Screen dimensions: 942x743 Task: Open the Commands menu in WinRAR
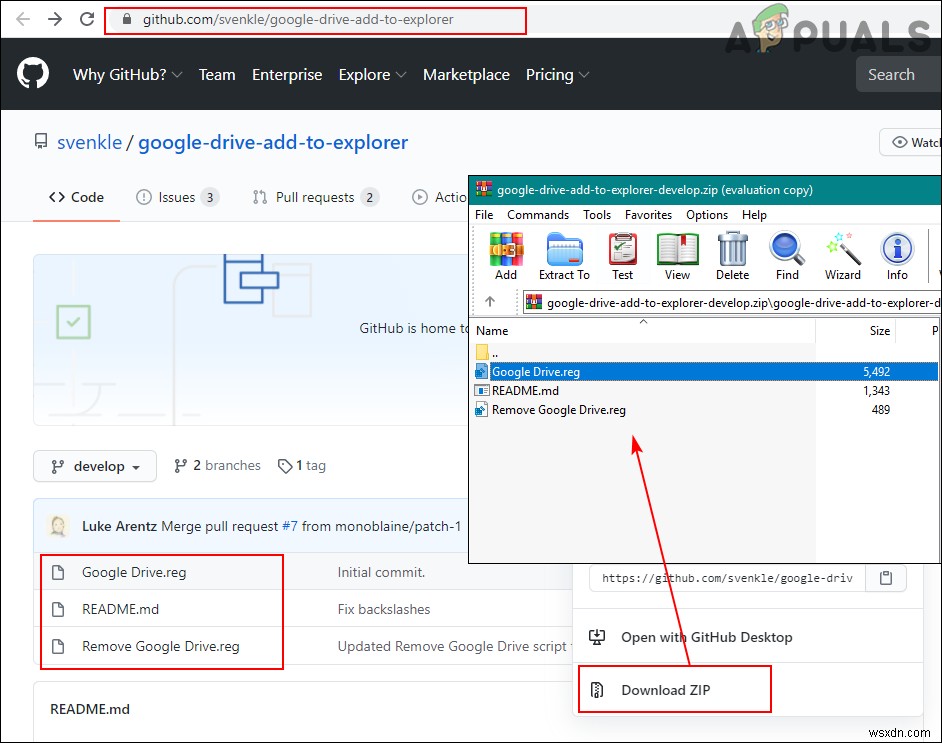click(538, 214)
